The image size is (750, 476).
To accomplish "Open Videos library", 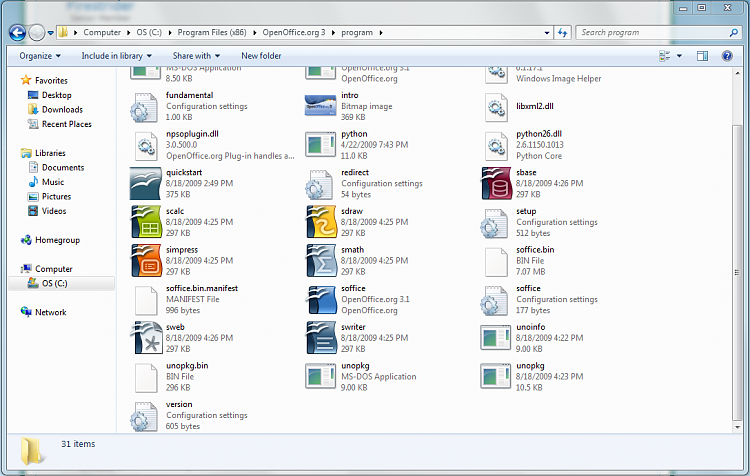I will click(x=54, y=211).
